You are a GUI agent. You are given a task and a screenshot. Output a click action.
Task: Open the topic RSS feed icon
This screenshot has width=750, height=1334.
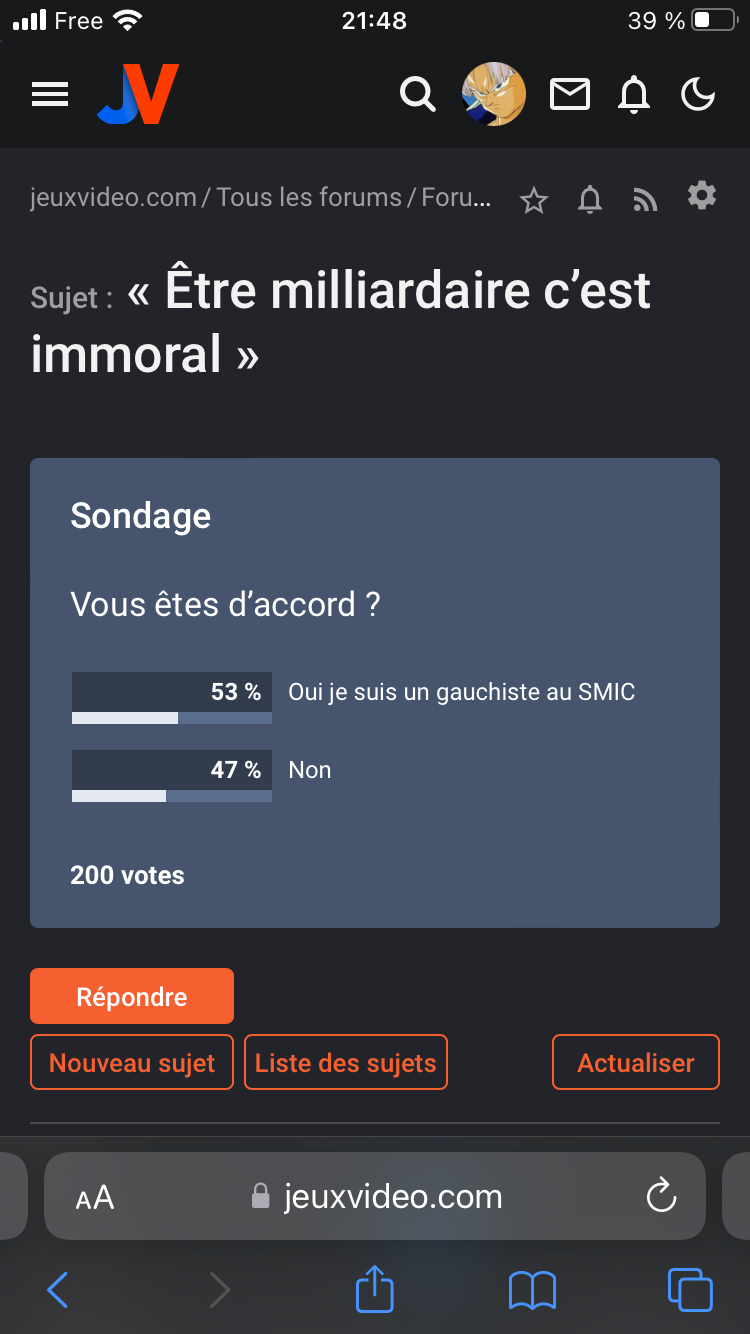pos(646,201)
